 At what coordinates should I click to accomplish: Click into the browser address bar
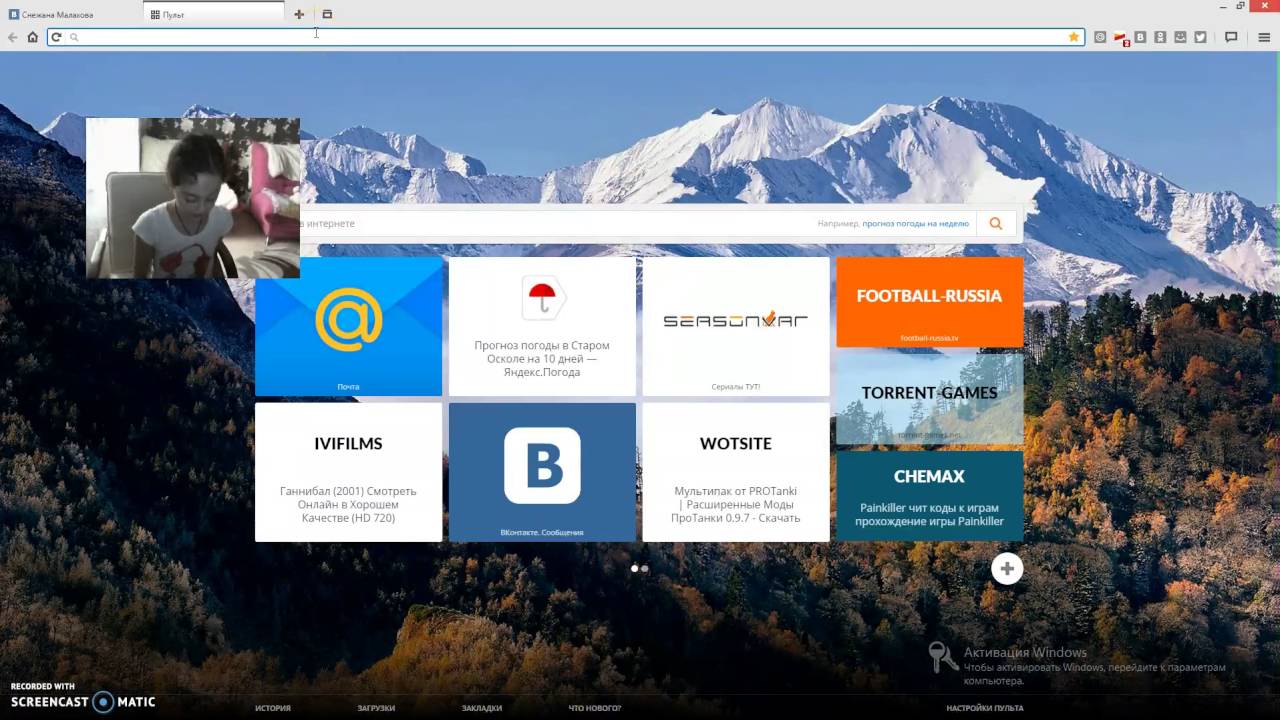pyautogui.click(x=566, y=37)
